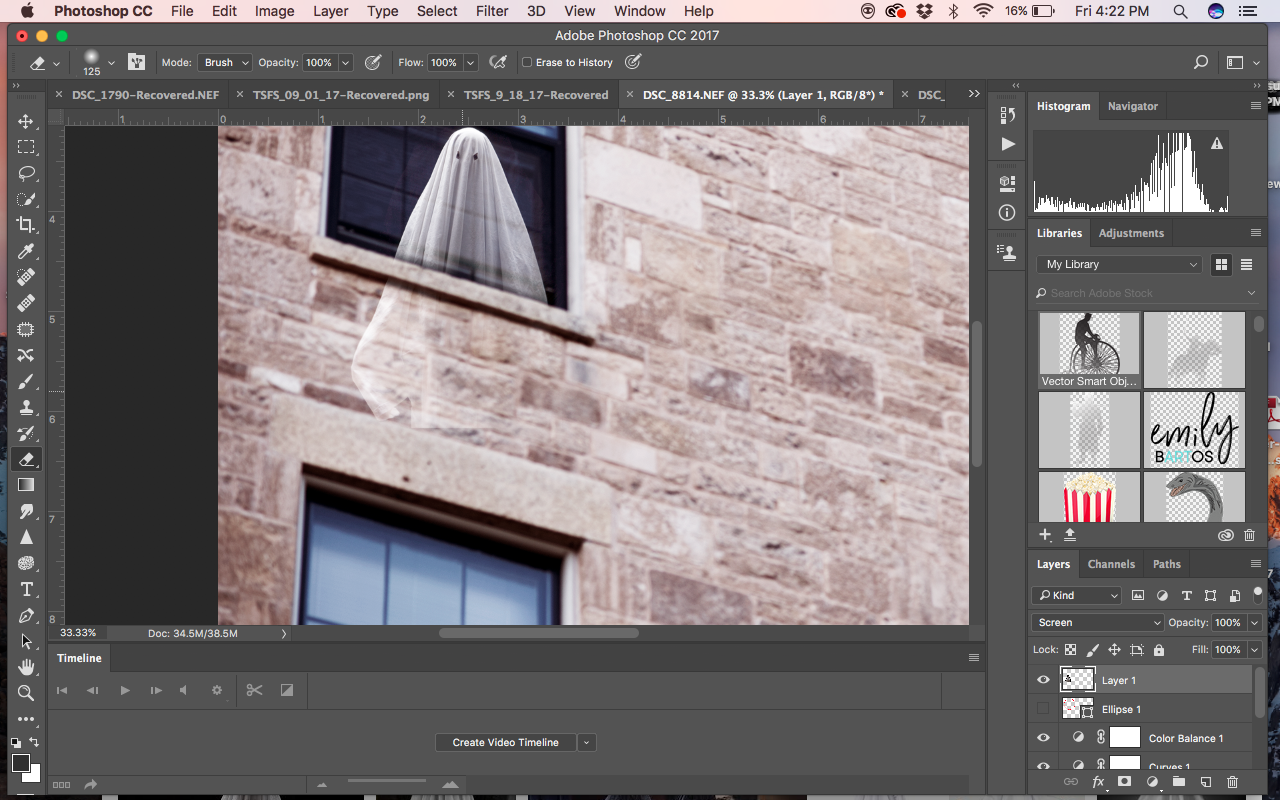The height and width of the screenshot is (800, 1280).
Task: Open Create Video Timeline options arrow
Action: click(x=587, y=742)
